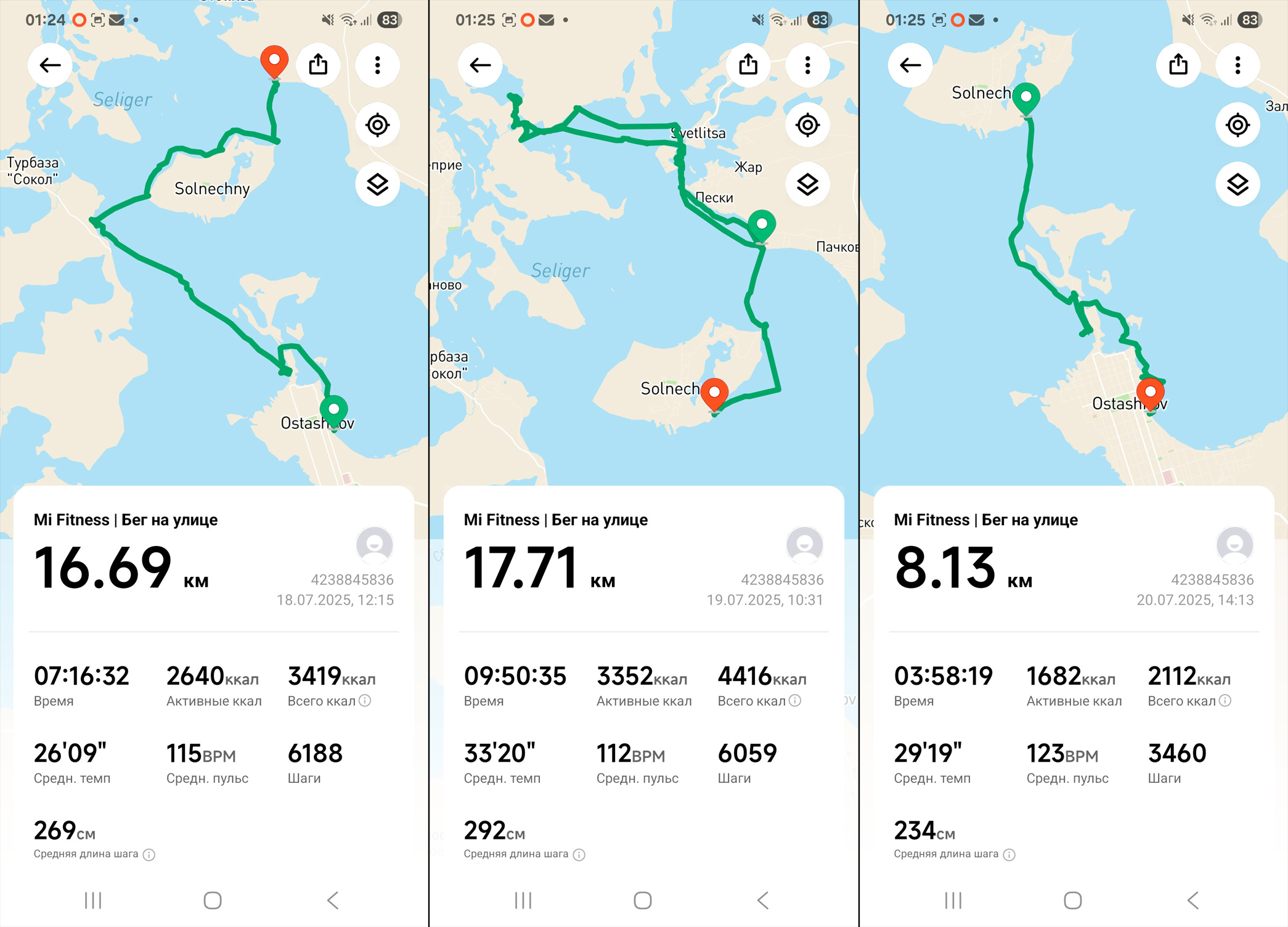Tap back arrow in 8.13 km workout
This screenshot has height=927, width=1288.
click(910, 65)
